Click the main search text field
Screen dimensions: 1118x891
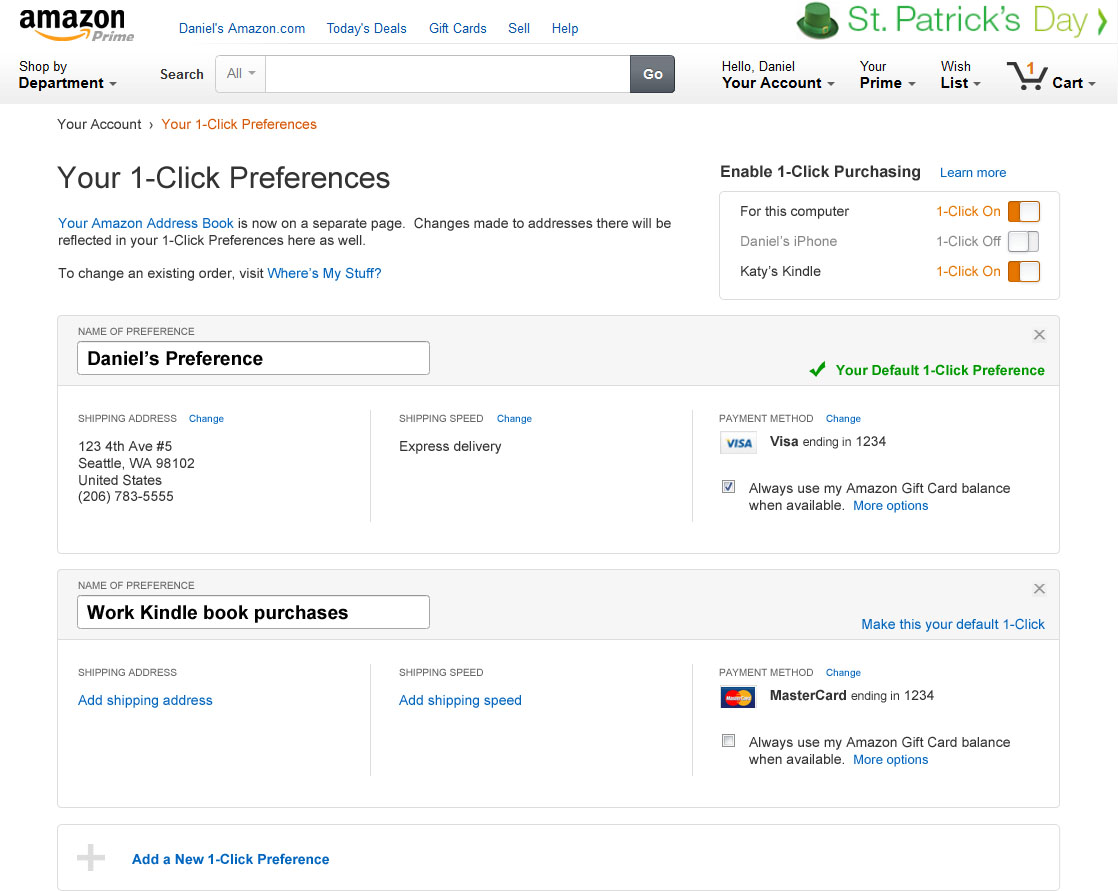(448, 74)
